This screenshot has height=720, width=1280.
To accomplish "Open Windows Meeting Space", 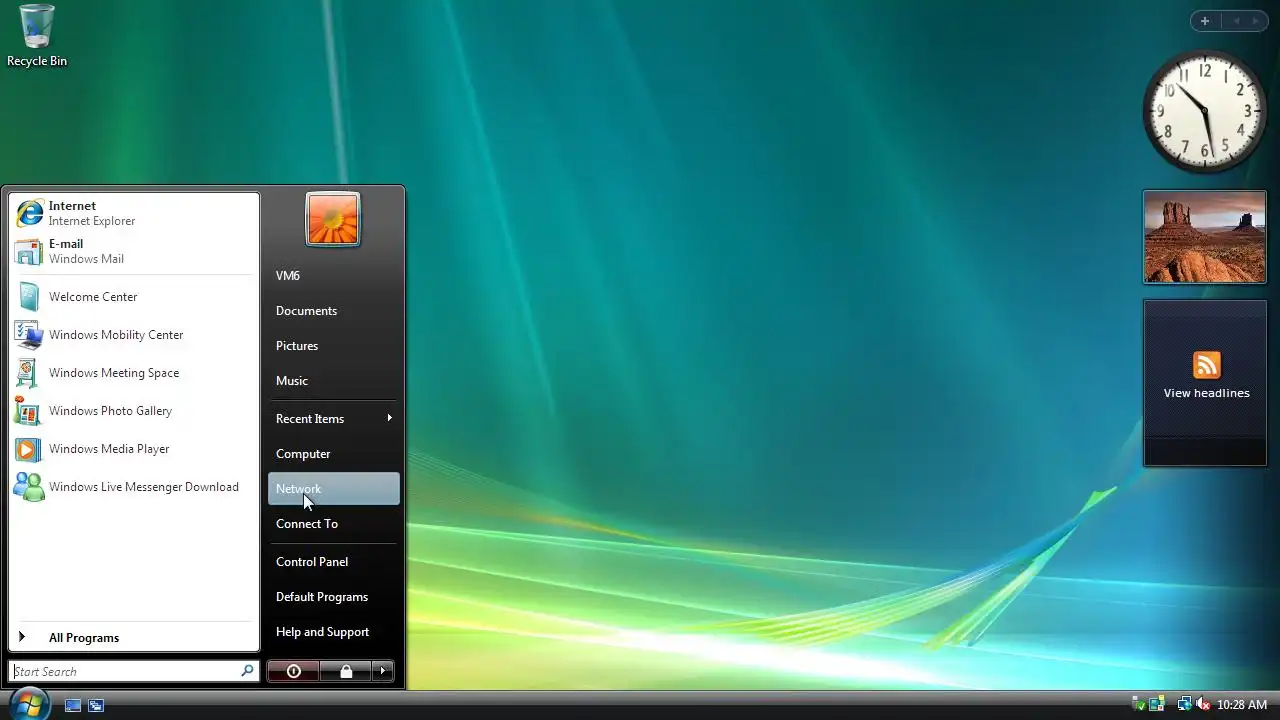I will coord(134,373).
